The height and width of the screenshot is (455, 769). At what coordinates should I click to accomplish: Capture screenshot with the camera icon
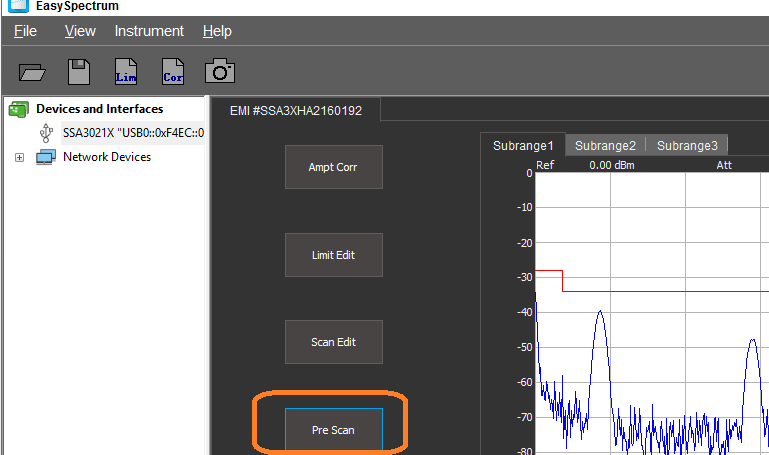coord(220,71)
